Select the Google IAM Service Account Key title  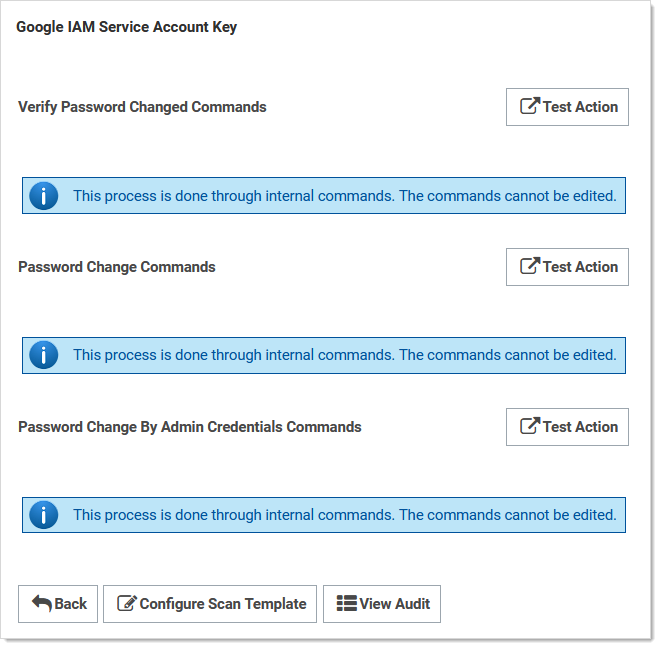pyautogui.click(x=127, y=27)
